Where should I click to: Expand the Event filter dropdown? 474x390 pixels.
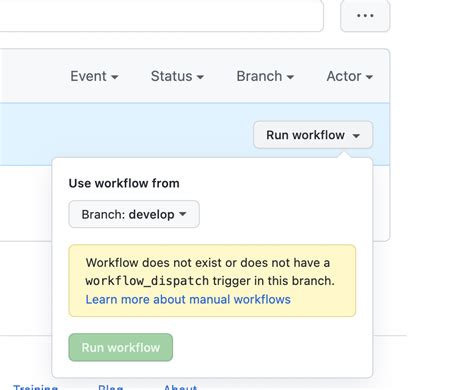coord(94,76)
